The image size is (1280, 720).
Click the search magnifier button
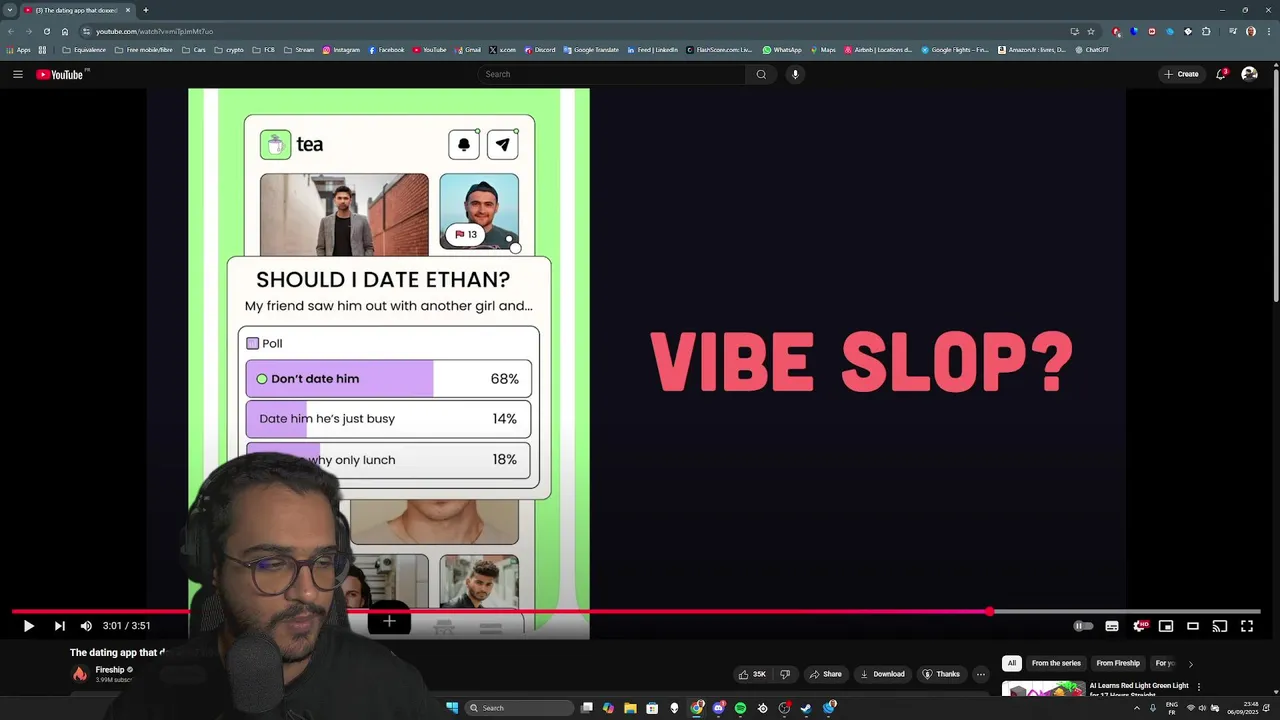point(761,74)
